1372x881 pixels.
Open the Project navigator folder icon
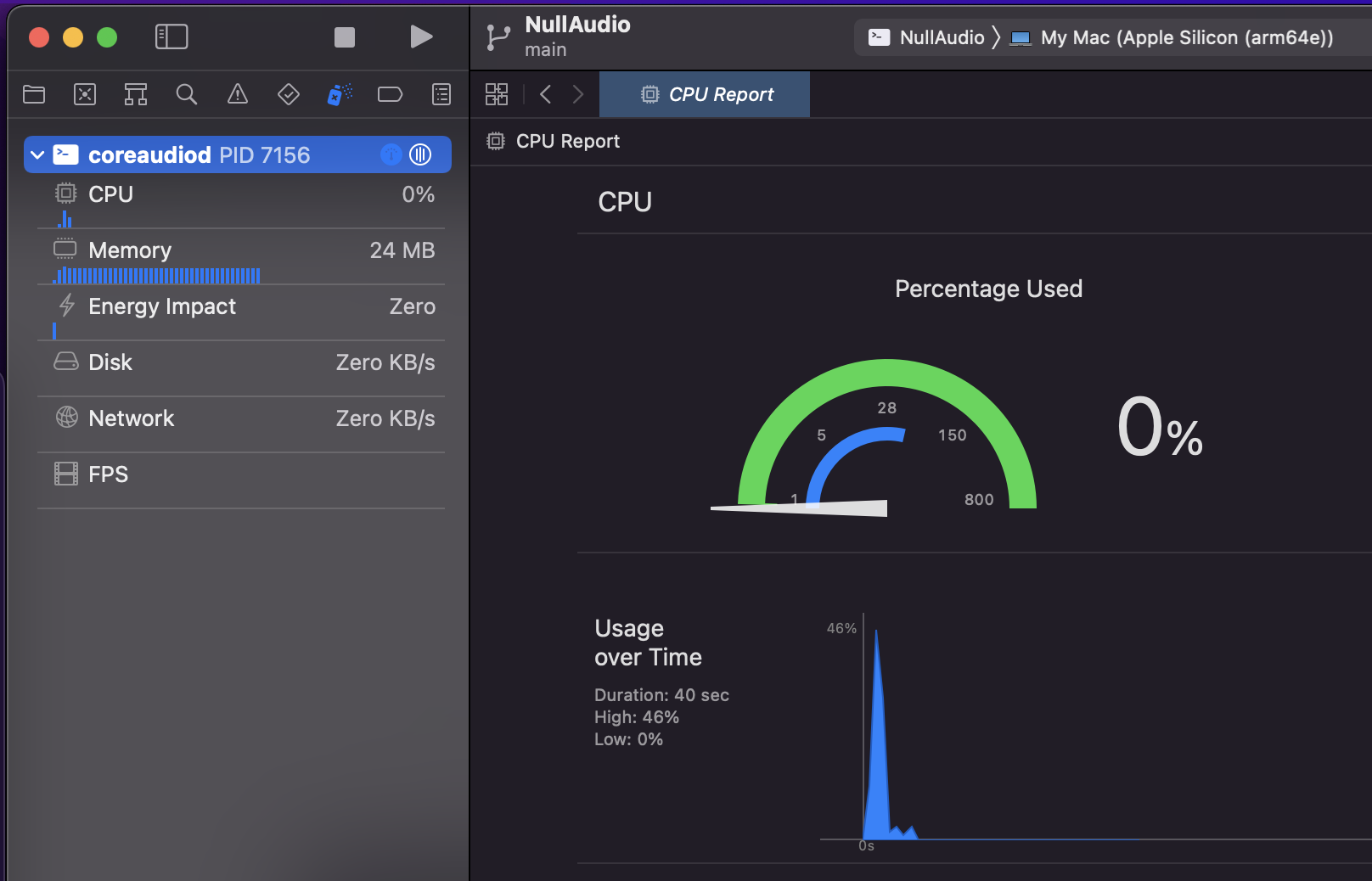click(x=34, y=94)
